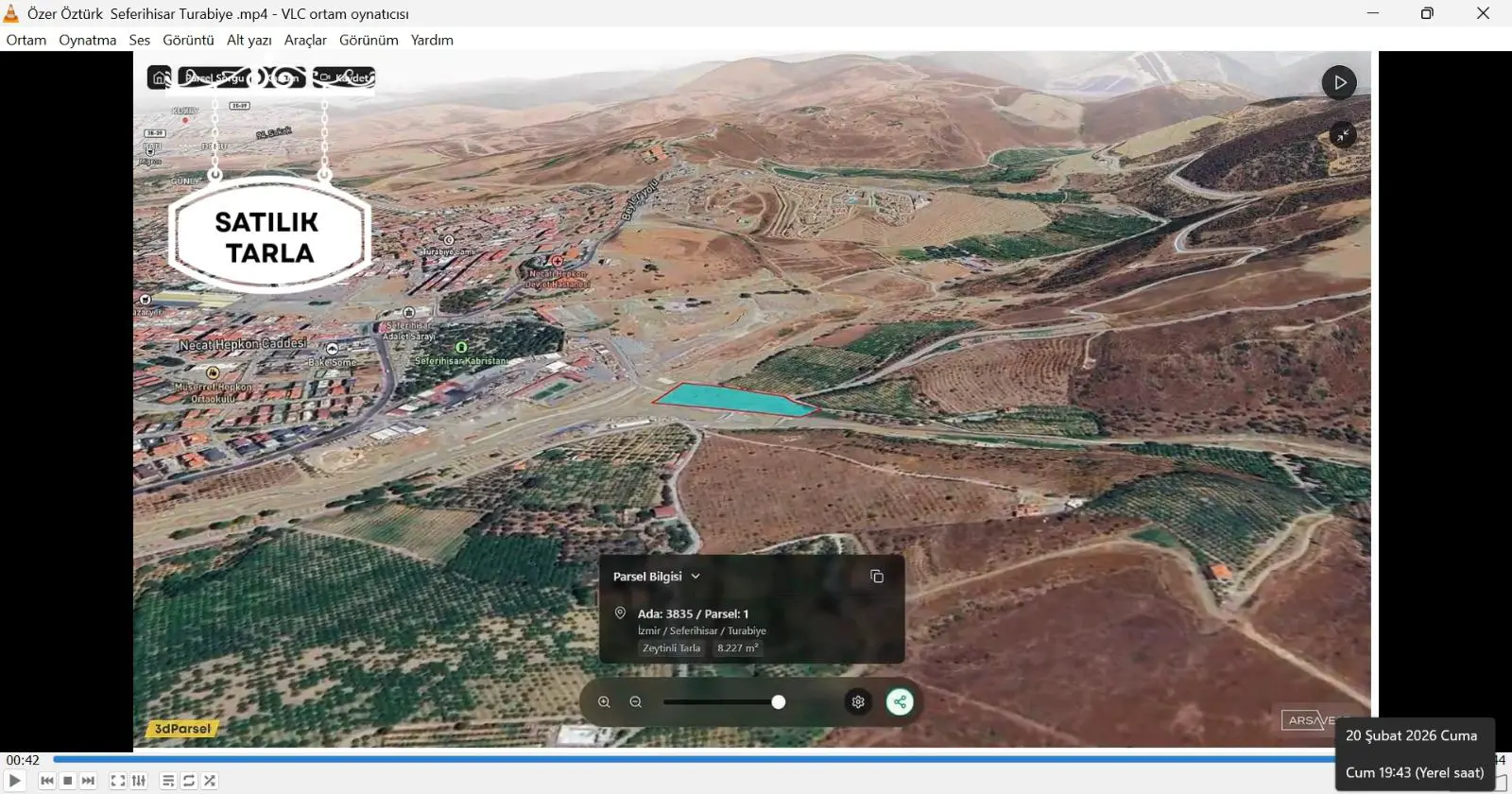The width and height of the screenshot is (1512, 794).
Task: Click the Ada: 3835 / Parsel: 1 text
Action: [x=693, y=613]
